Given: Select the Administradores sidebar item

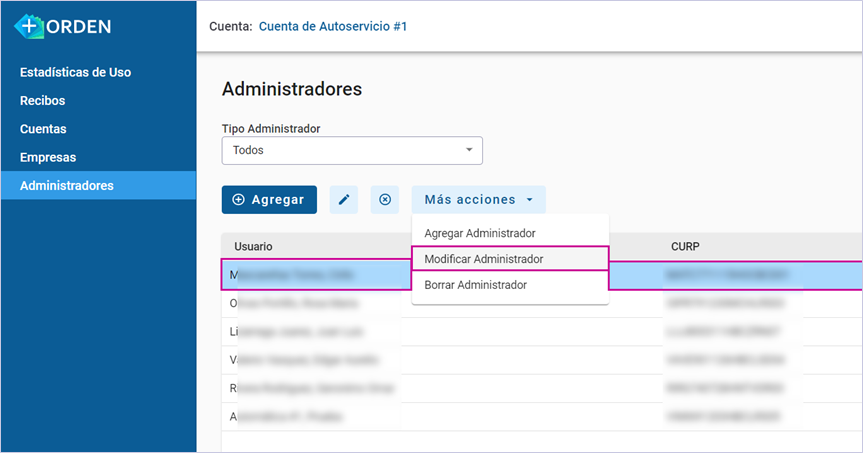Looking at the screenshot, I should (99, 185).
